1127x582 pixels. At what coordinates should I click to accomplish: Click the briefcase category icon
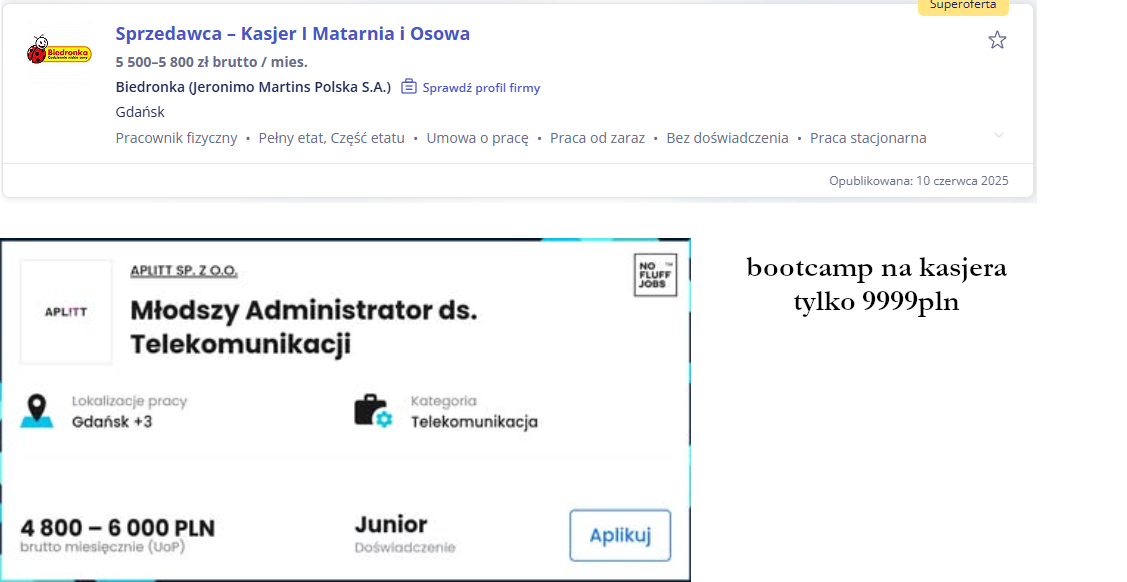pyautogui.click(x=373, y=411)
